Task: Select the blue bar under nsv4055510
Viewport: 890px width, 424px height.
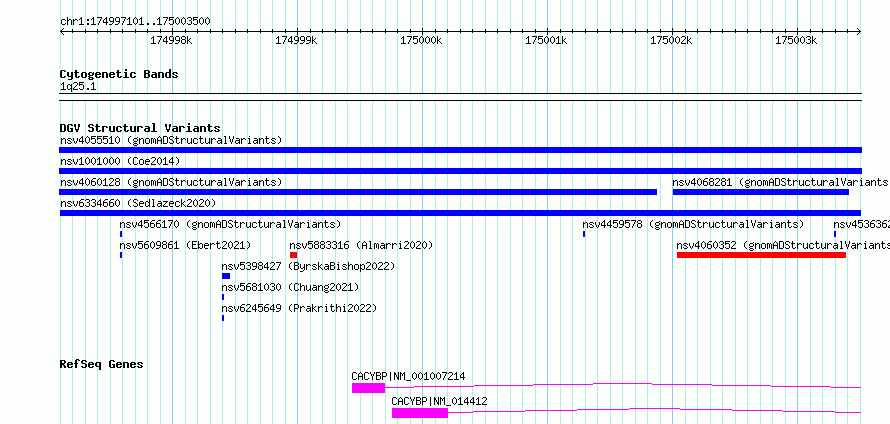Action: point(460,150)
